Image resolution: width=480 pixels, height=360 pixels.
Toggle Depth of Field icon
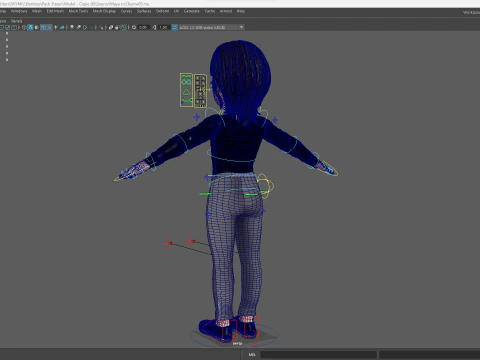(92, 27)
